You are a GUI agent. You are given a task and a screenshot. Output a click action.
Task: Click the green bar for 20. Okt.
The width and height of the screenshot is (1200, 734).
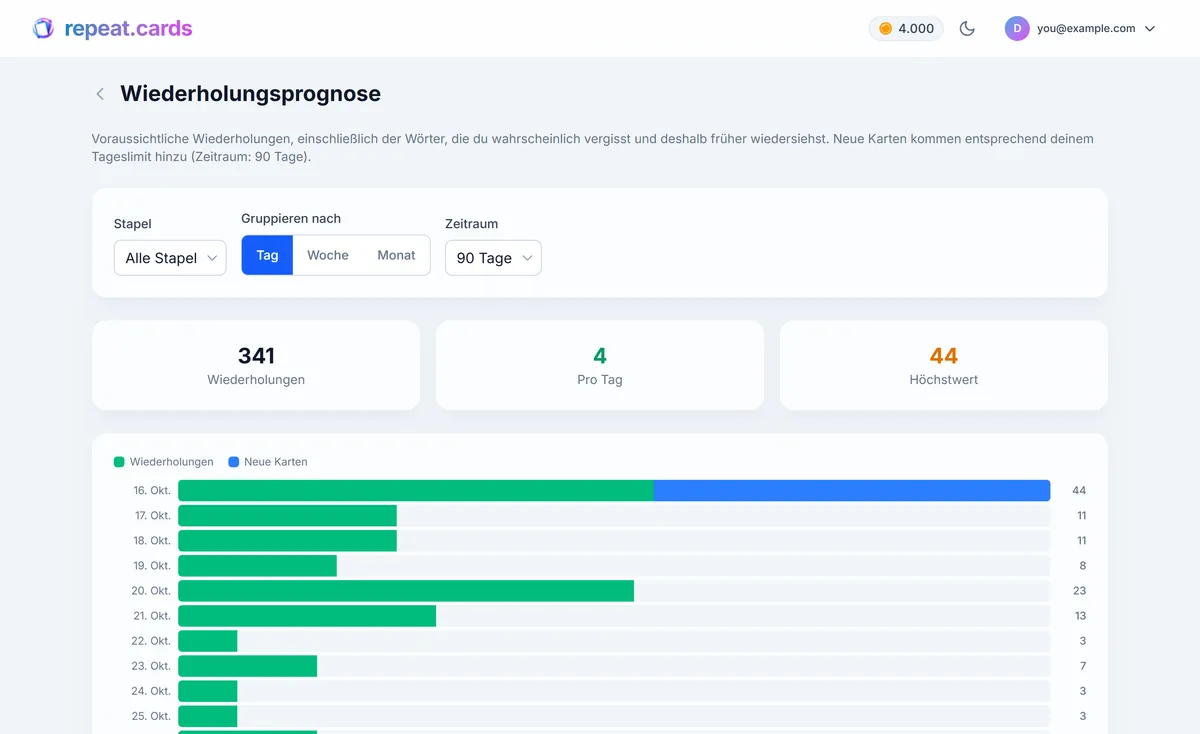(x=406, y=590)
